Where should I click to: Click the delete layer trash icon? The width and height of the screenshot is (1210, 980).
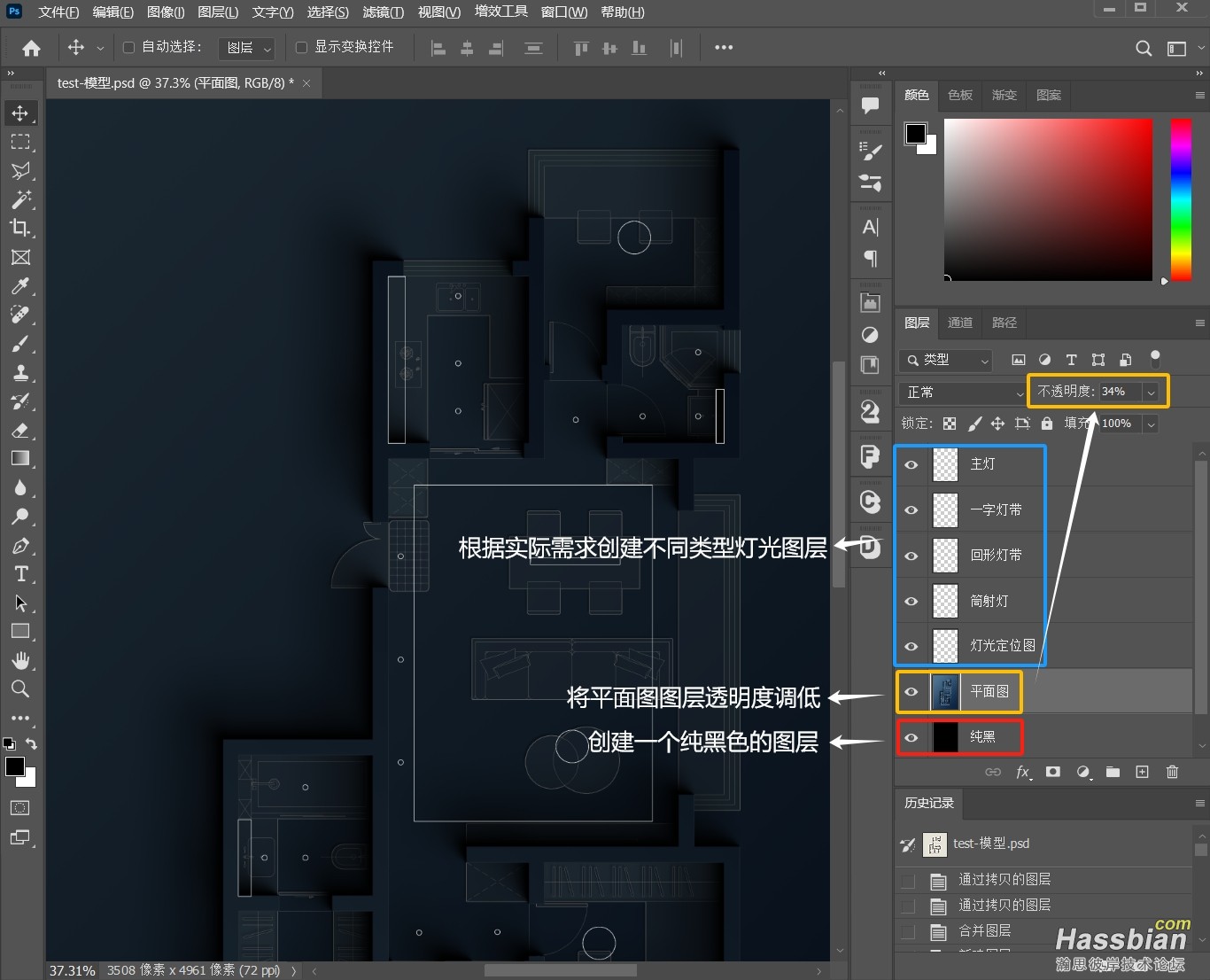(1172, 772)
